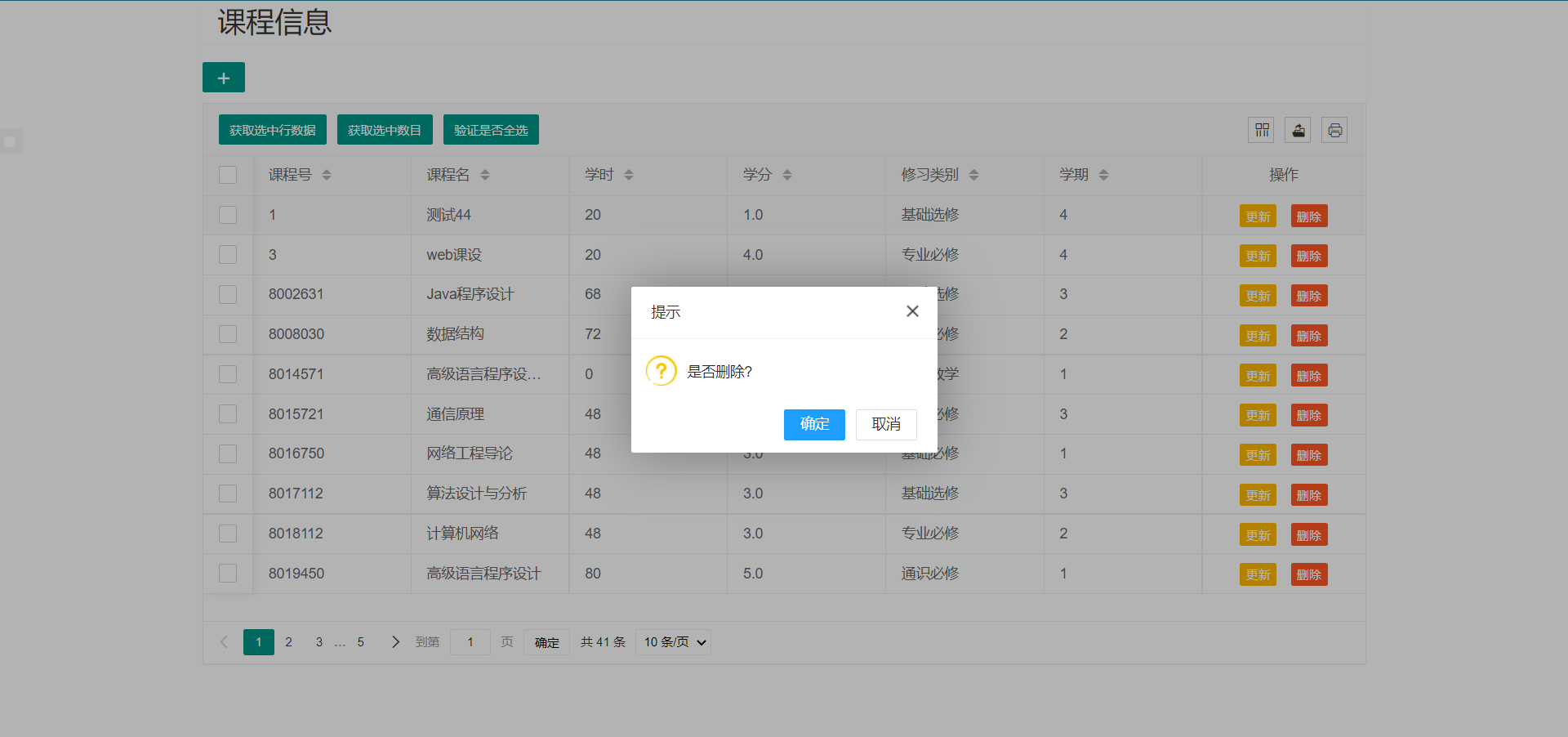Viewport: 1568px width, 737px height.
Task: Click 删除 for 算法设计与分析
Action: [1309, 495]
